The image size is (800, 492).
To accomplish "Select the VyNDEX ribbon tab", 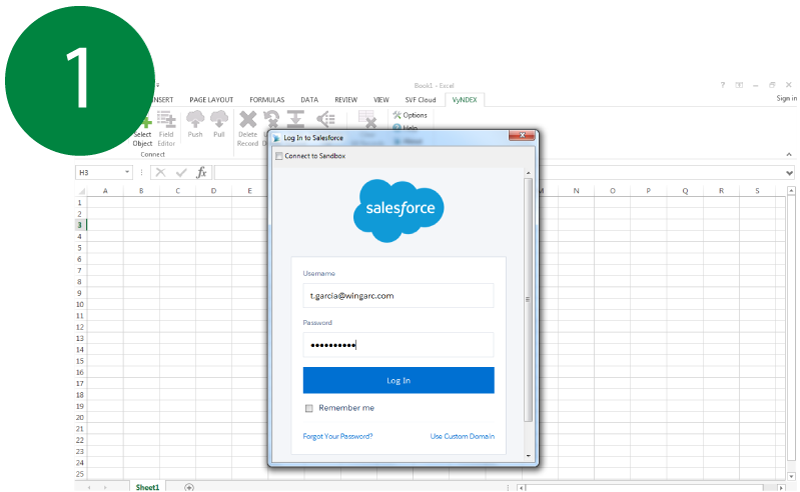I will pyautogui.click(x=464, y=100).
